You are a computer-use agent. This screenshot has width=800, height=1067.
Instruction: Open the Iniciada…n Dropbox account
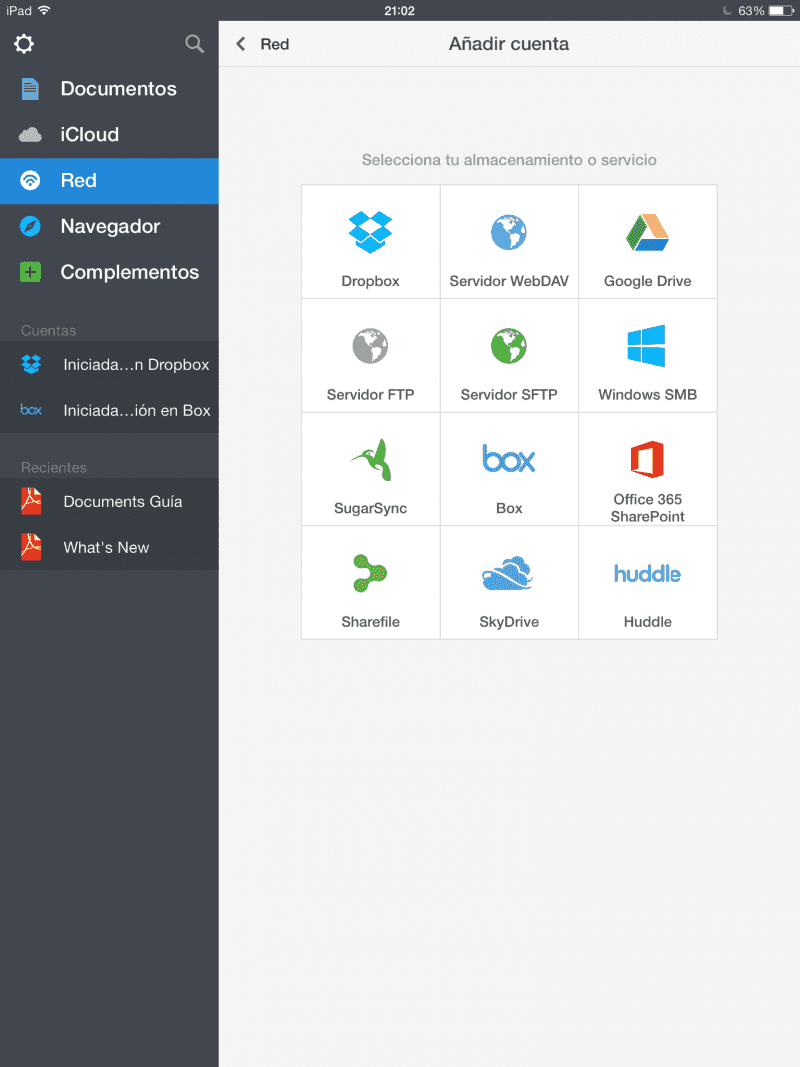109,365
